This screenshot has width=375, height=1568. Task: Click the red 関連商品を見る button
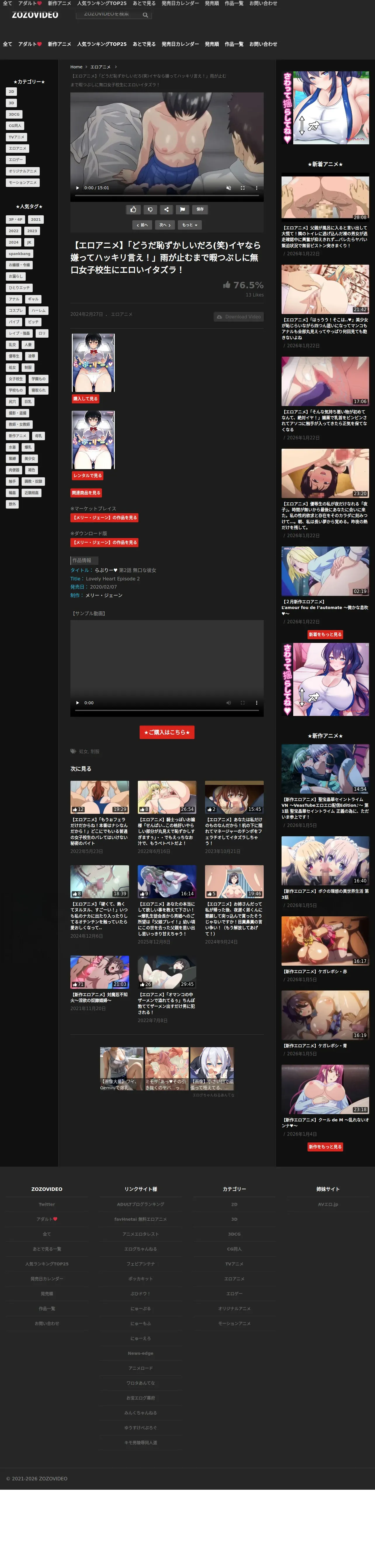[x=86, y=493]
